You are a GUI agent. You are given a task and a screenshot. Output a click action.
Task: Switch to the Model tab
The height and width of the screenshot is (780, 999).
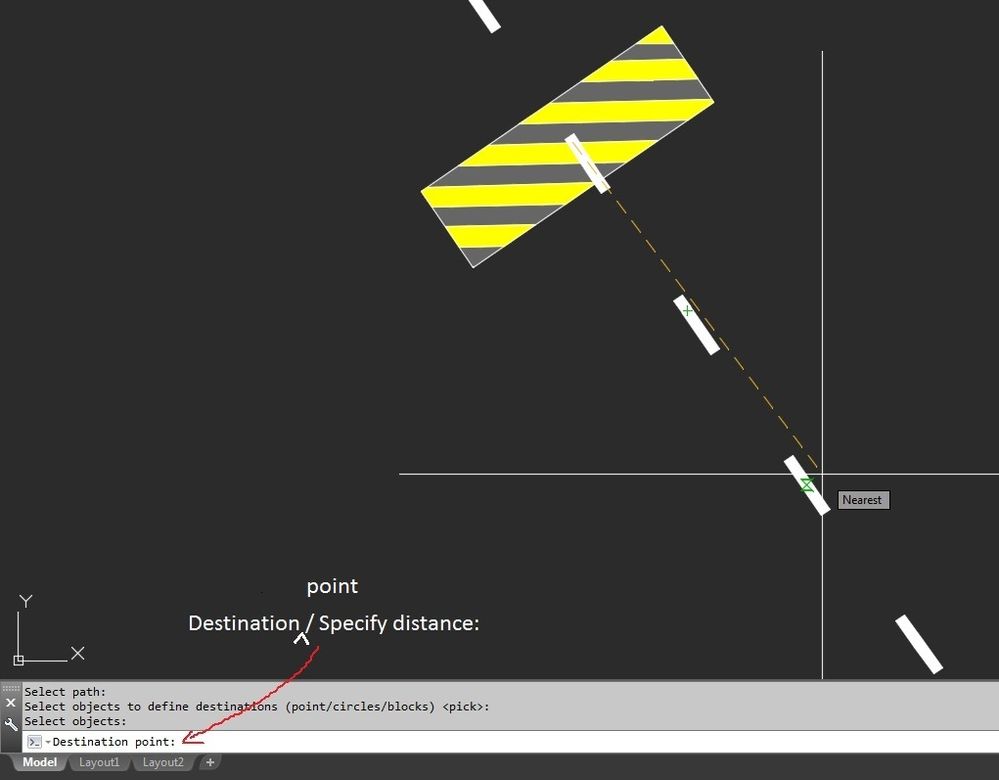tap(39, 762)
